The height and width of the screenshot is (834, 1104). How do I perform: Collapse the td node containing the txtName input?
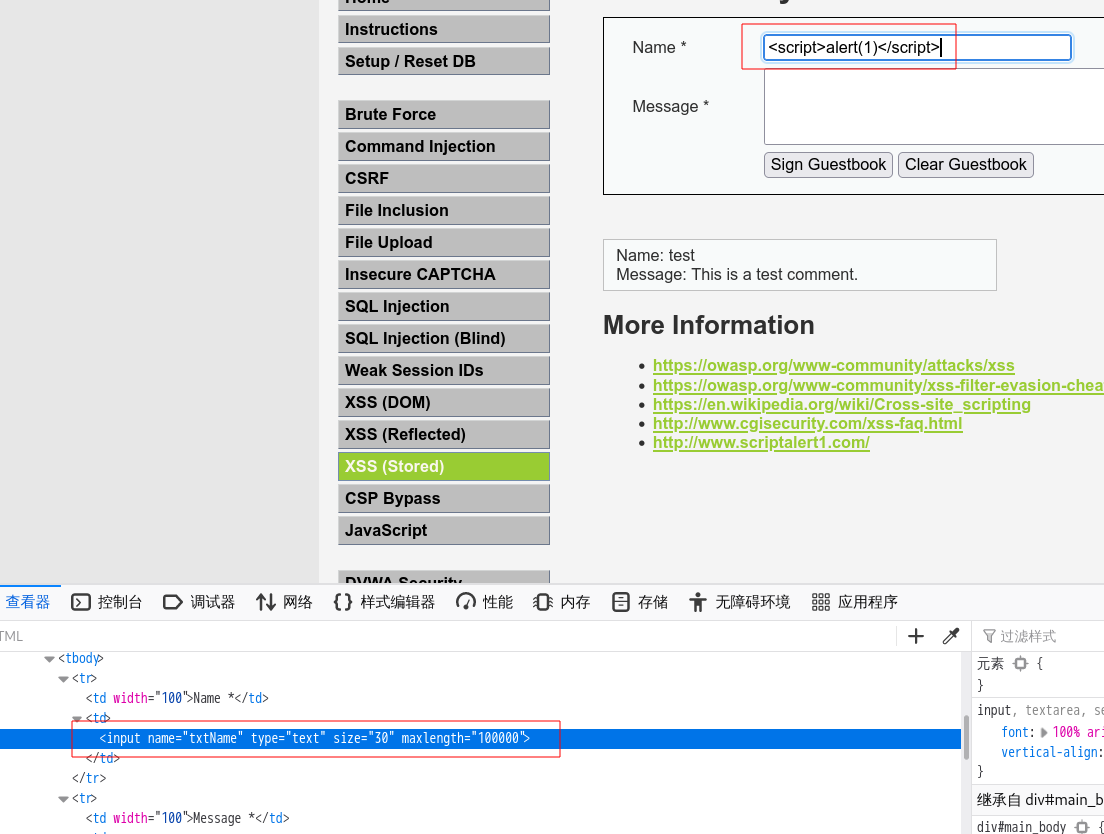click(x=77, y=719)
